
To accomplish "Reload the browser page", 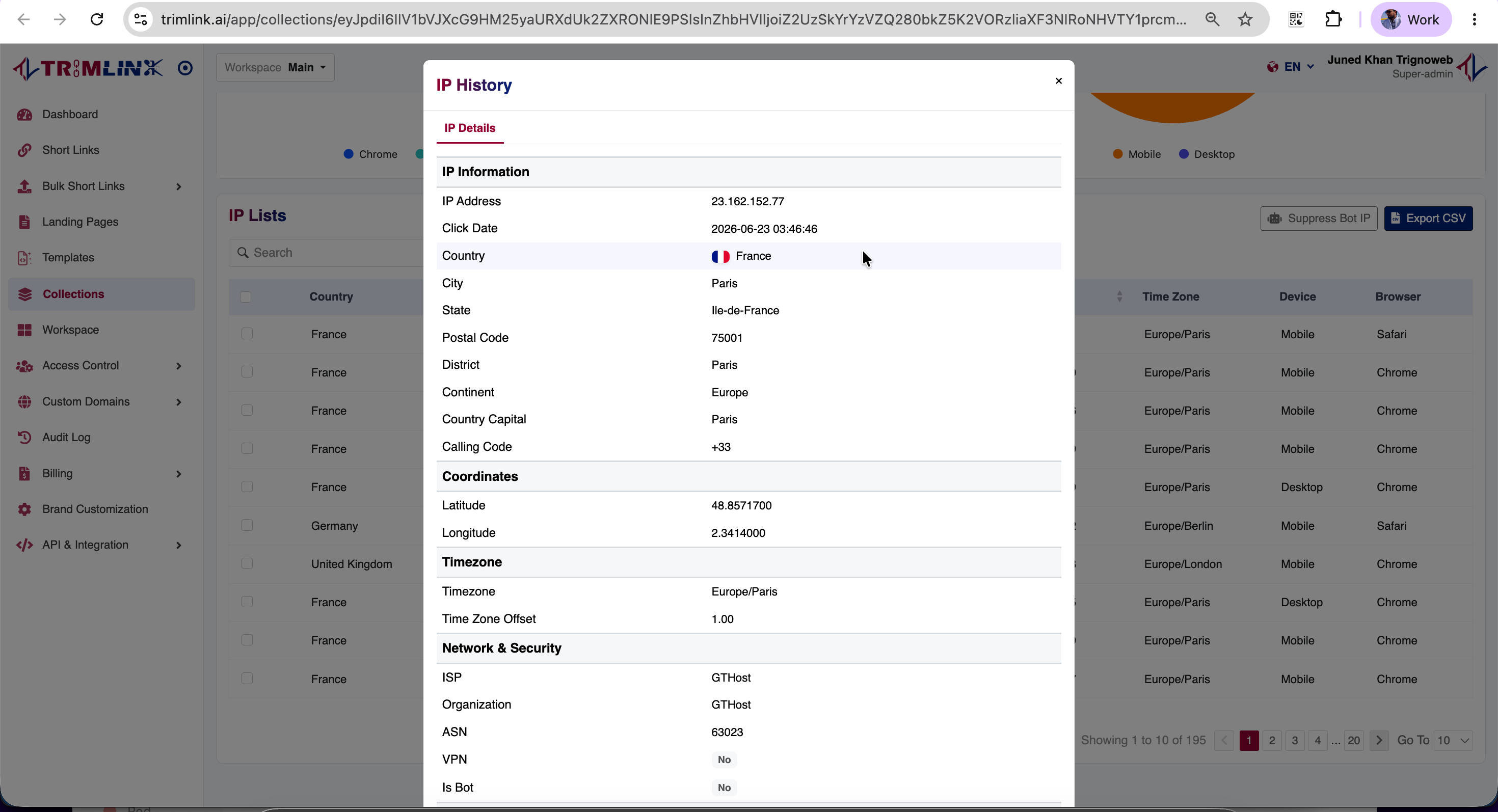I will click(97, 19).
